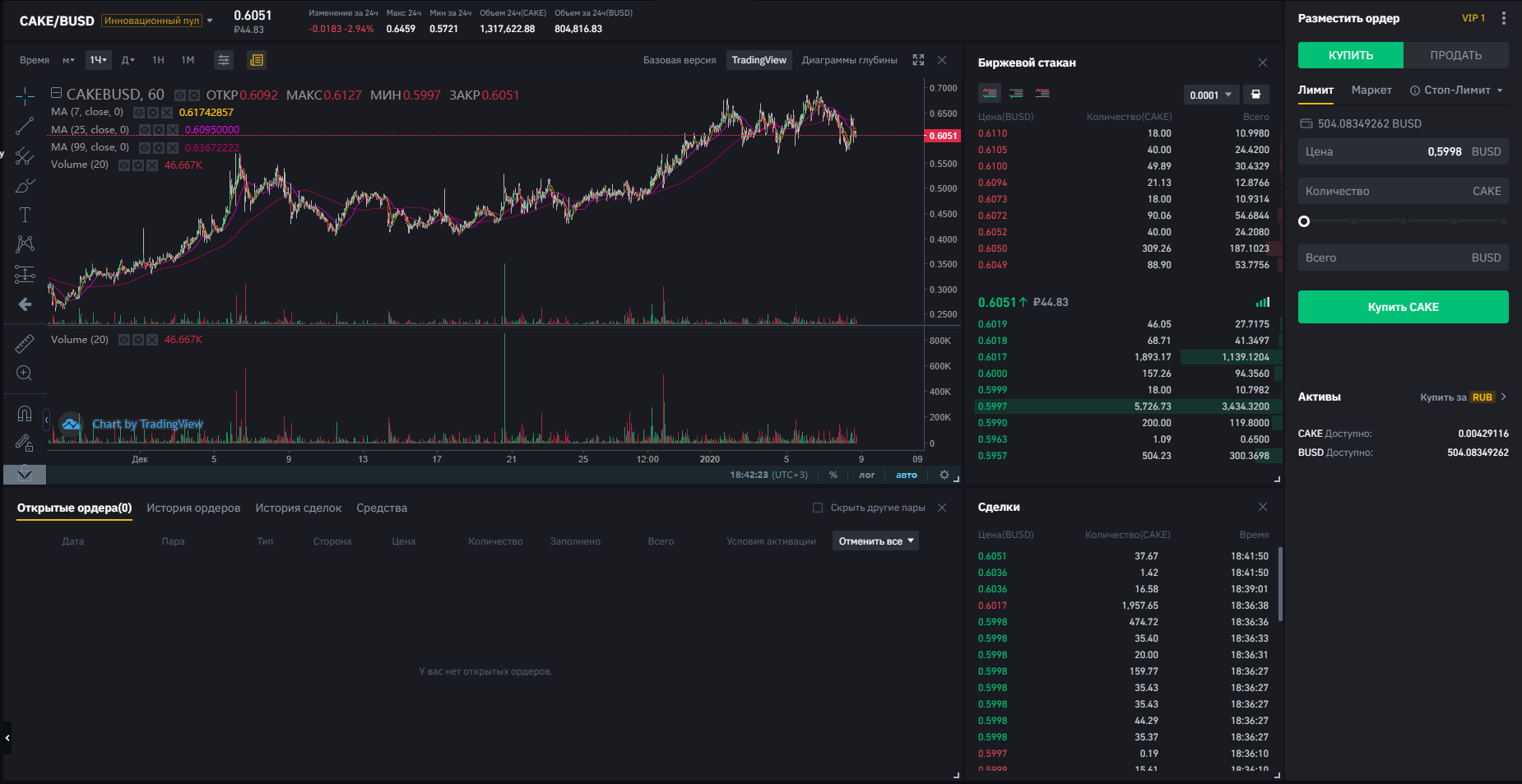Switch chart to Базовая версия
The image size is (1522, 784).
pos(680,60)
